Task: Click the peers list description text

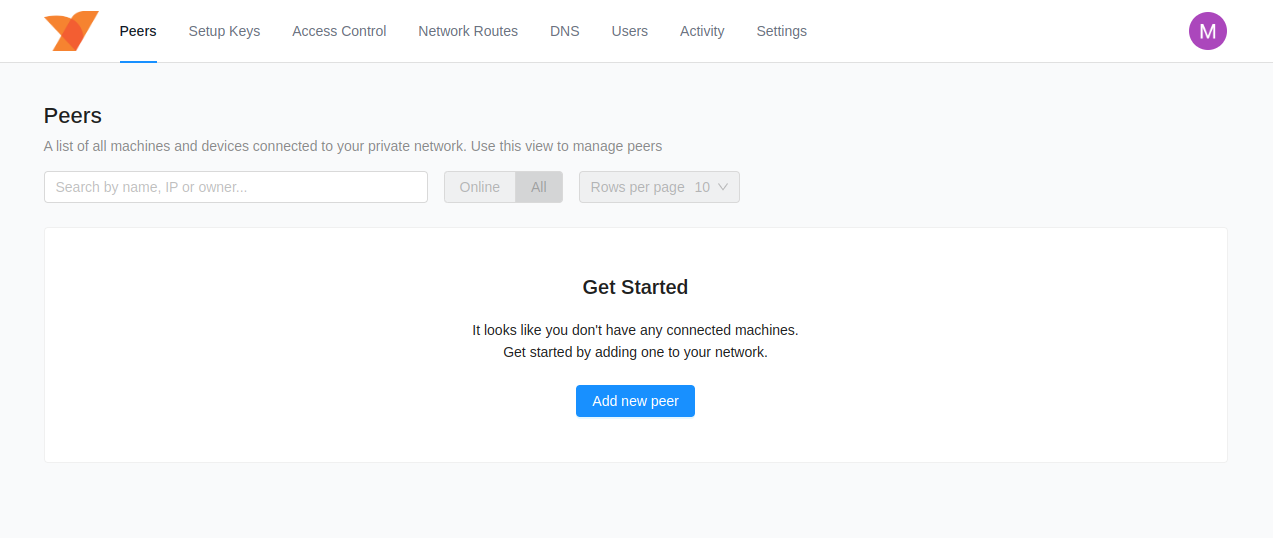Action: [353, 146]
